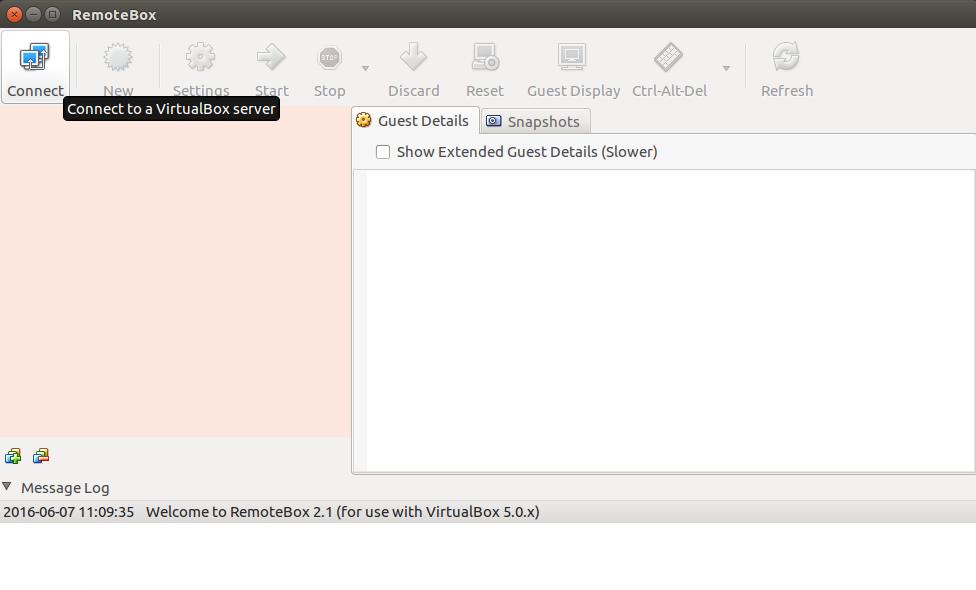Click the Discard toolbar icon
Viewport: 976px width, 590px height.
click(413, 57)
